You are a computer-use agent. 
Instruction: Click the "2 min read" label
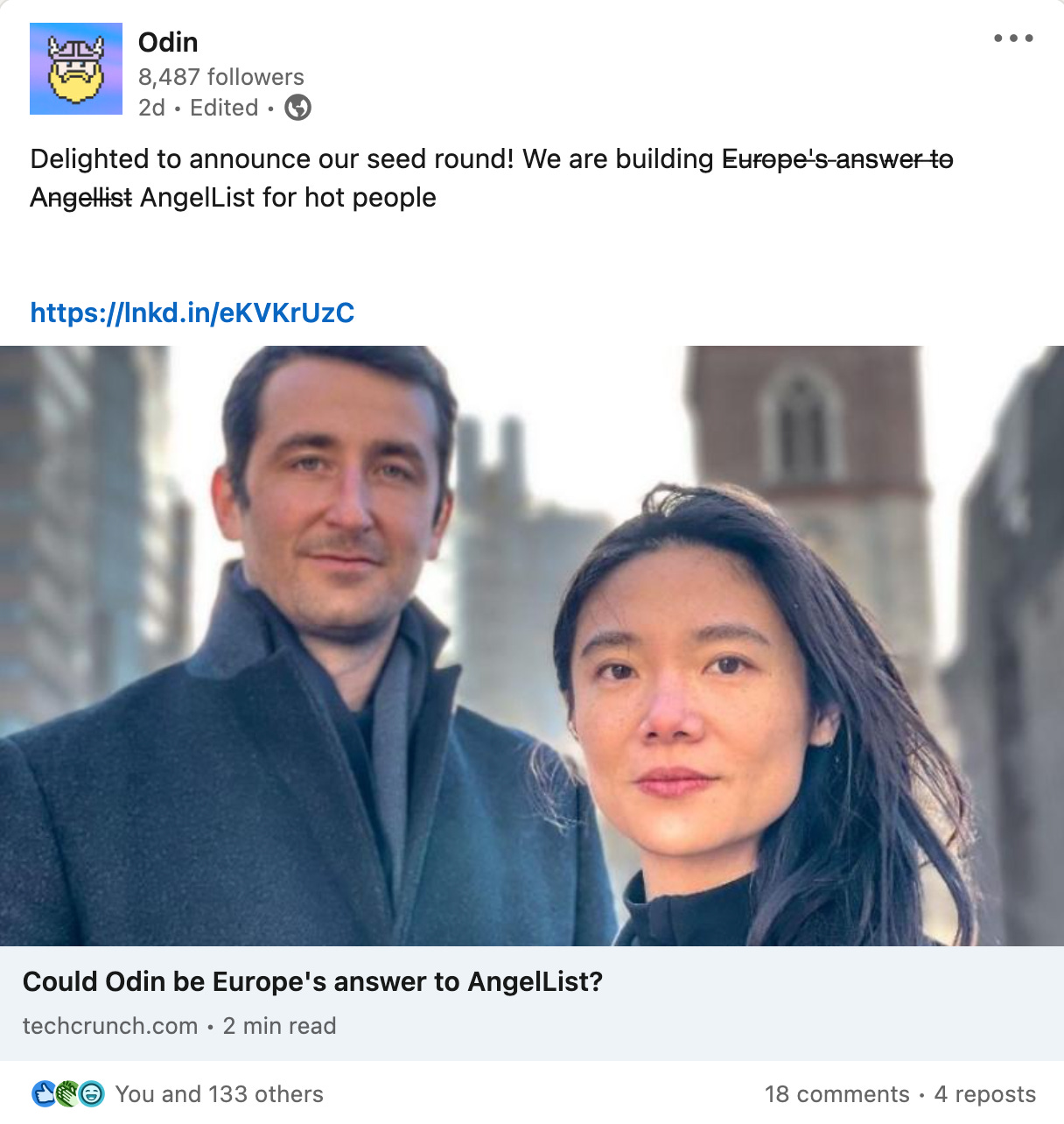[x=280, y=1026]
